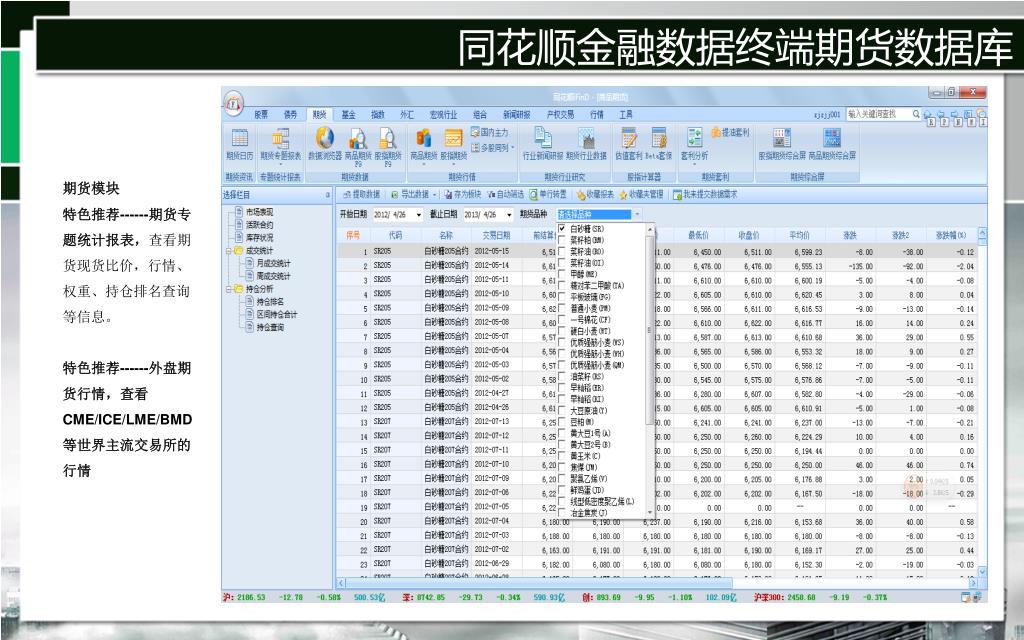Select 区间持仓合计 tree item
1024x640 pixels.
[x=276, y=314]
